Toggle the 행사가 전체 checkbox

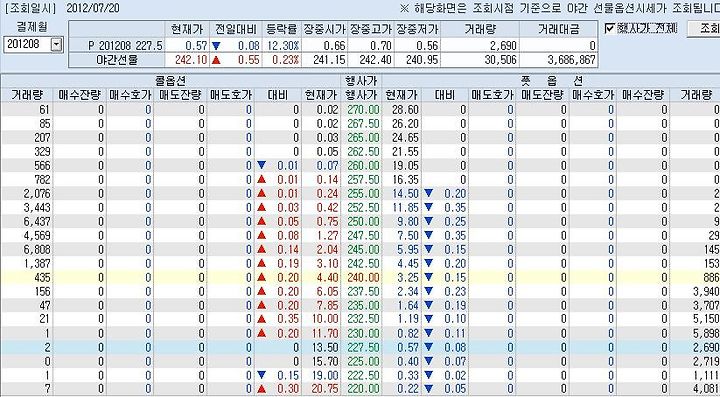pos(610,29)
